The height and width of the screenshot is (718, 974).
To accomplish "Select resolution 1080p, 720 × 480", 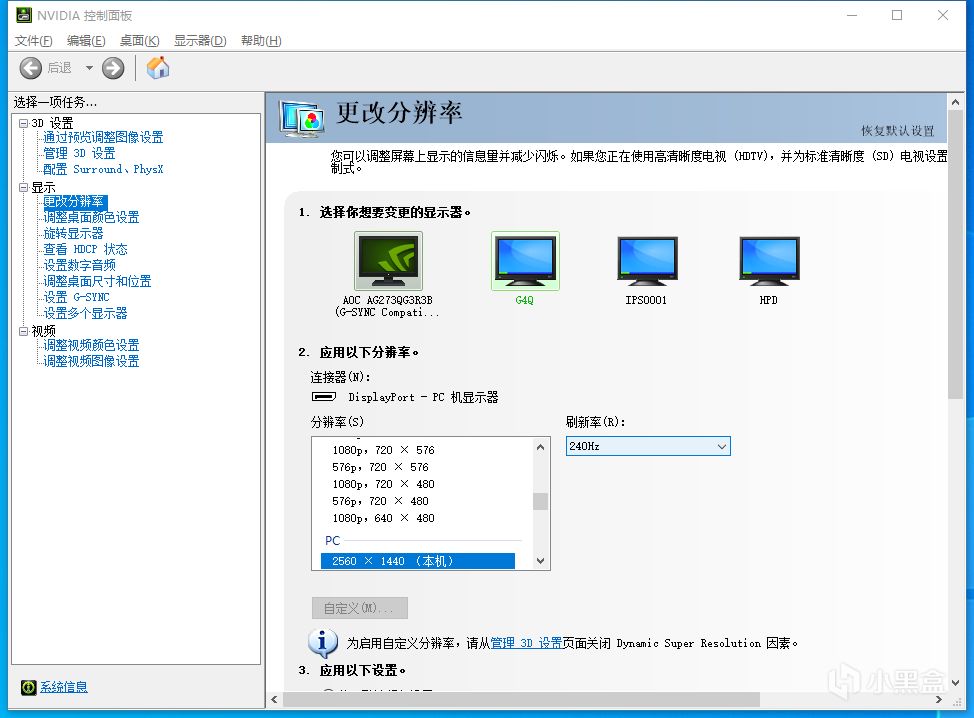I will [383, 484].
